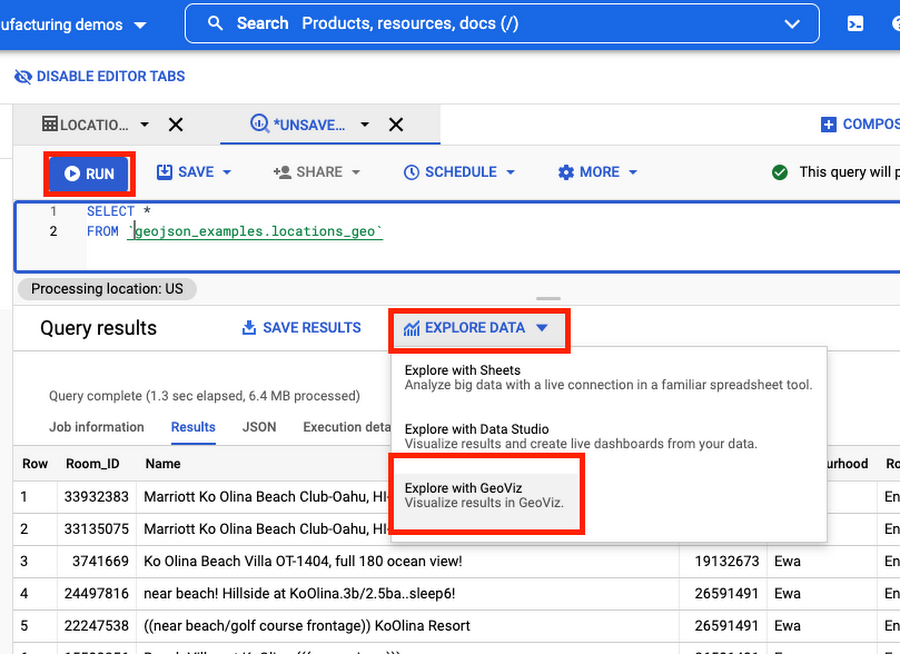The height and width of the screenshot is (654, 900).
Task: Click the Share add-person icon
Action: [x=282, y=172]
